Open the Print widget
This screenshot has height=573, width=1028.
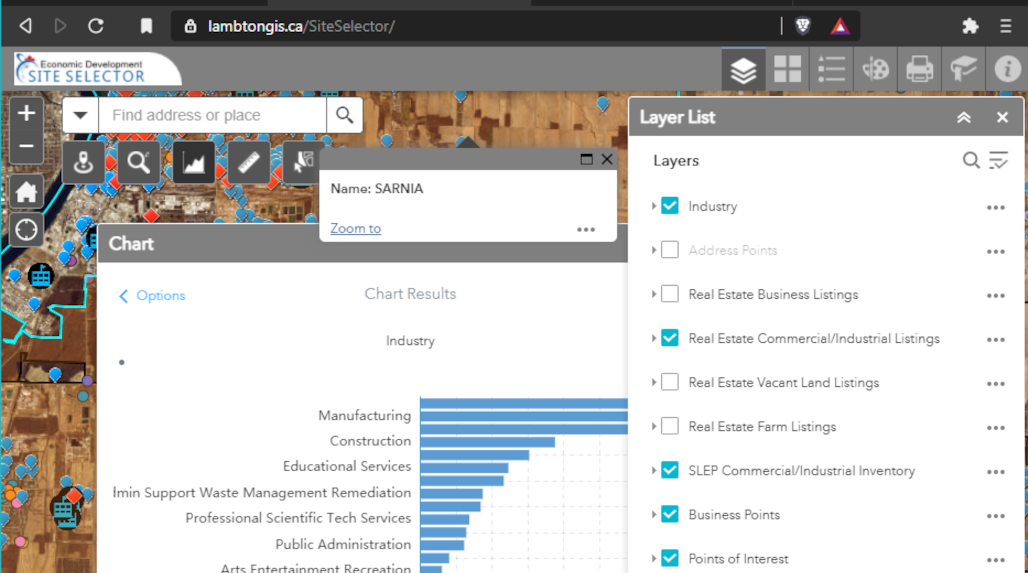tap(919, 69)
